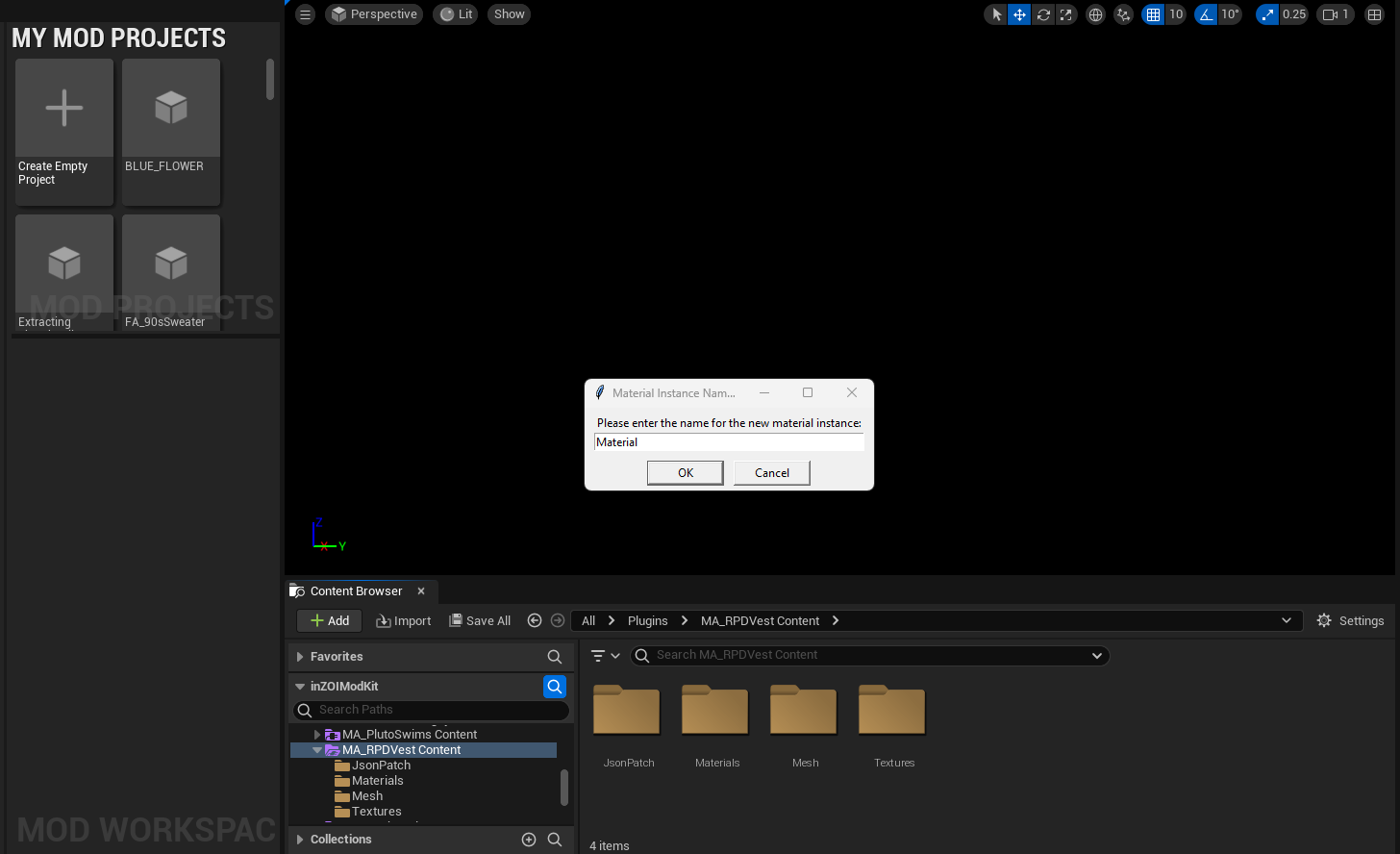Click the Import toolbar button
The width and height of the screenshot is (1400, 854).
pos(404,620)
